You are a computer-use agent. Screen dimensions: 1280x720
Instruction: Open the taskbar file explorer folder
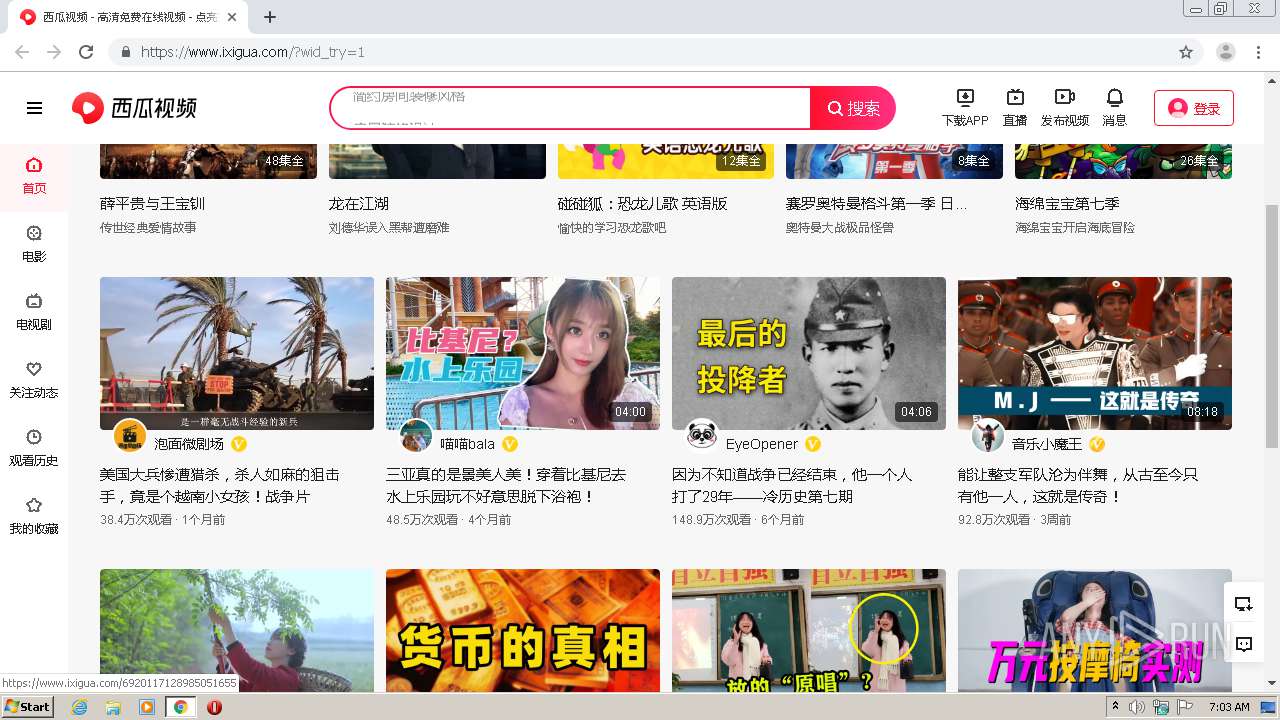(113, 707)
